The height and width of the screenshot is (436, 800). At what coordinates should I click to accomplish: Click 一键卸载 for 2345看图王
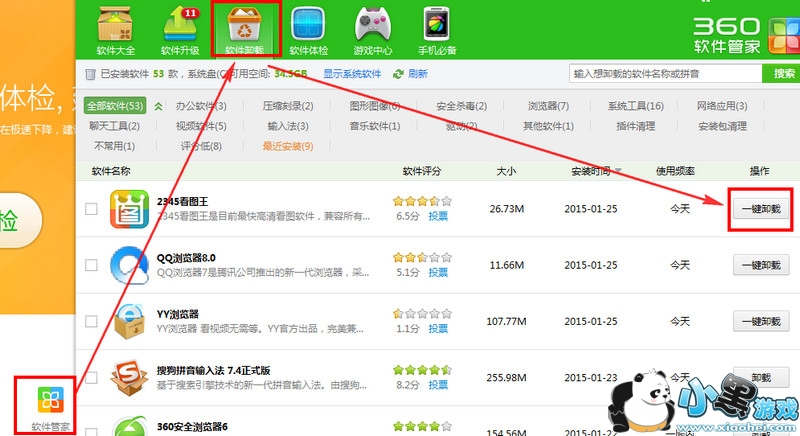click(x=761, y=209)
